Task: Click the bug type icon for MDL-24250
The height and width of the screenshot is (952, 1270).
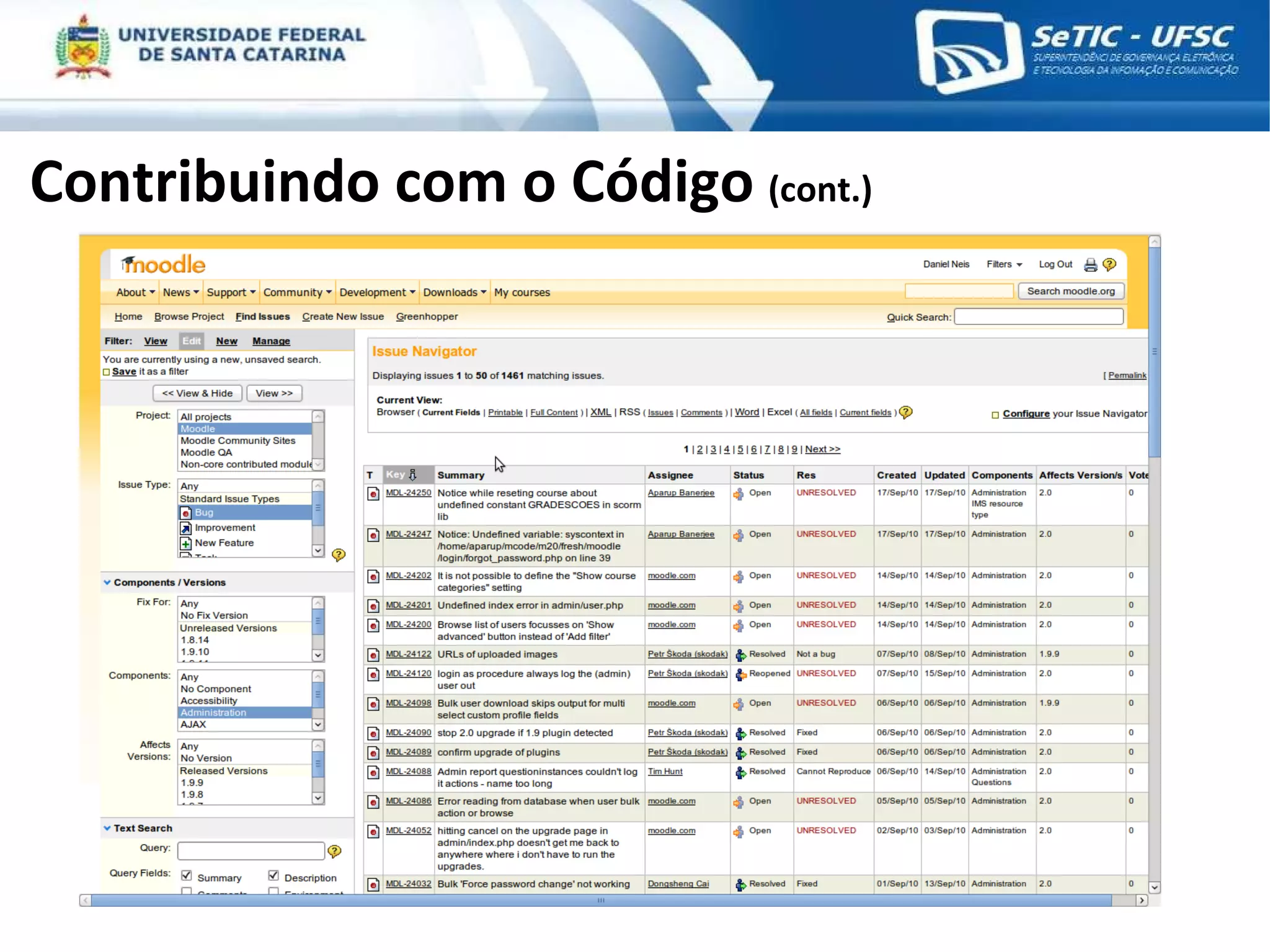Action: point(373,494)
